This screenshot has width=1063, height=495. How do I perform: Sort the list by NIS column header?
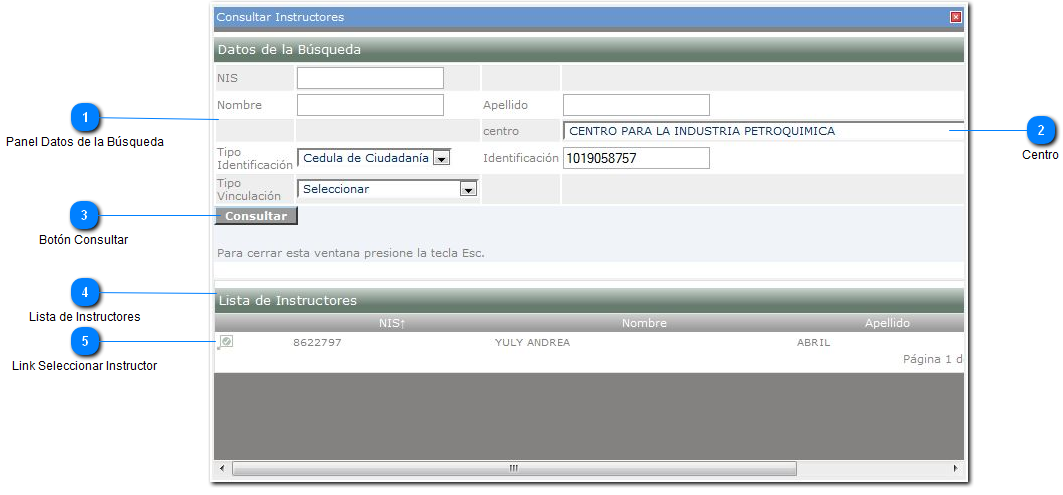click(392, 323)
